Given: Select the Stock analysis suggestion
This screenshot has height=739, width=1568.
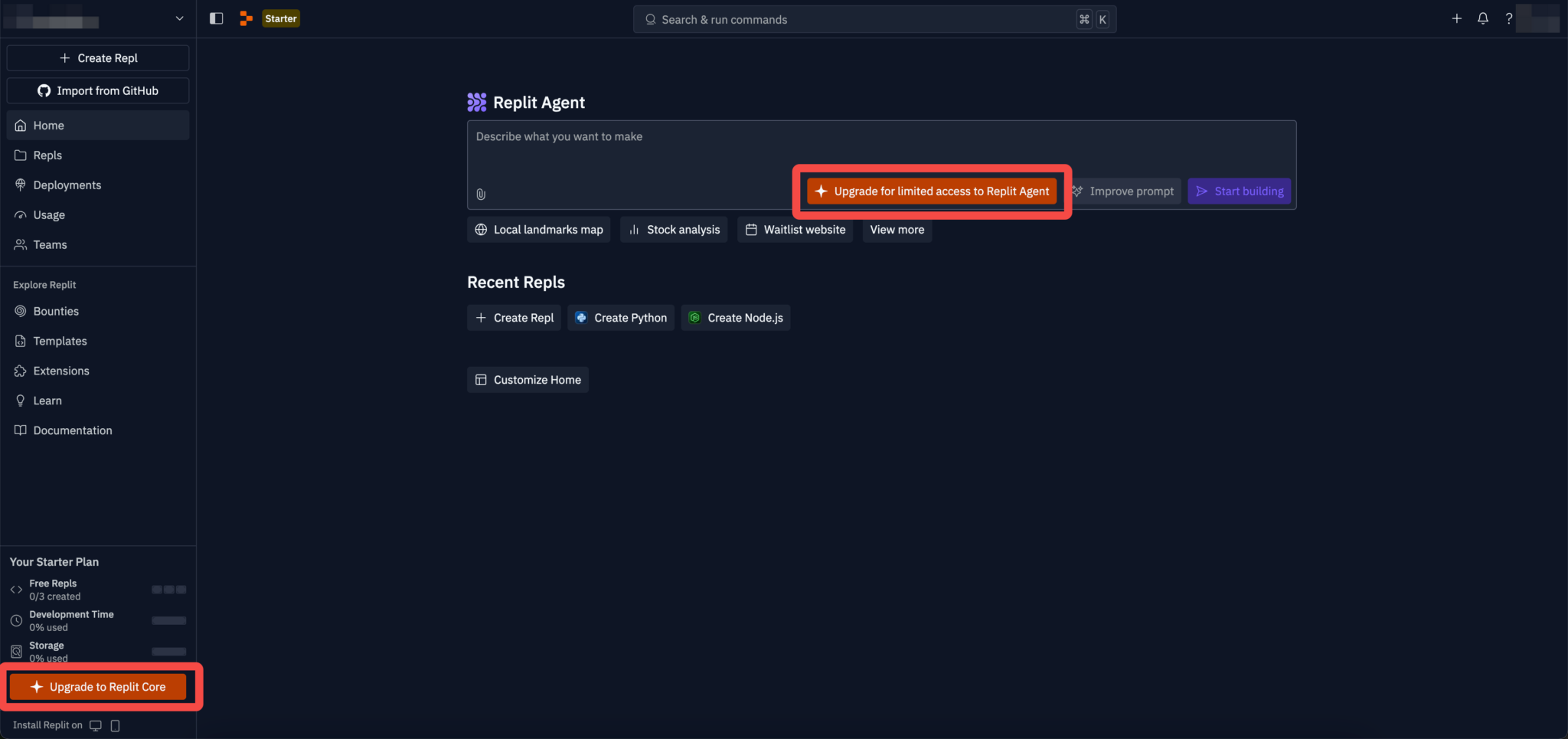Looking at the screenshot, I should coord(674,230).
